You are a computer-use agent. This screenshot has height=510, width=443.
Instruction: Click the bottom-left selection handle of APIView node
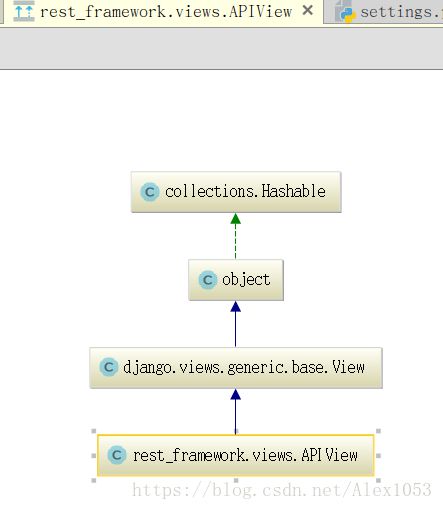[94, 480]
